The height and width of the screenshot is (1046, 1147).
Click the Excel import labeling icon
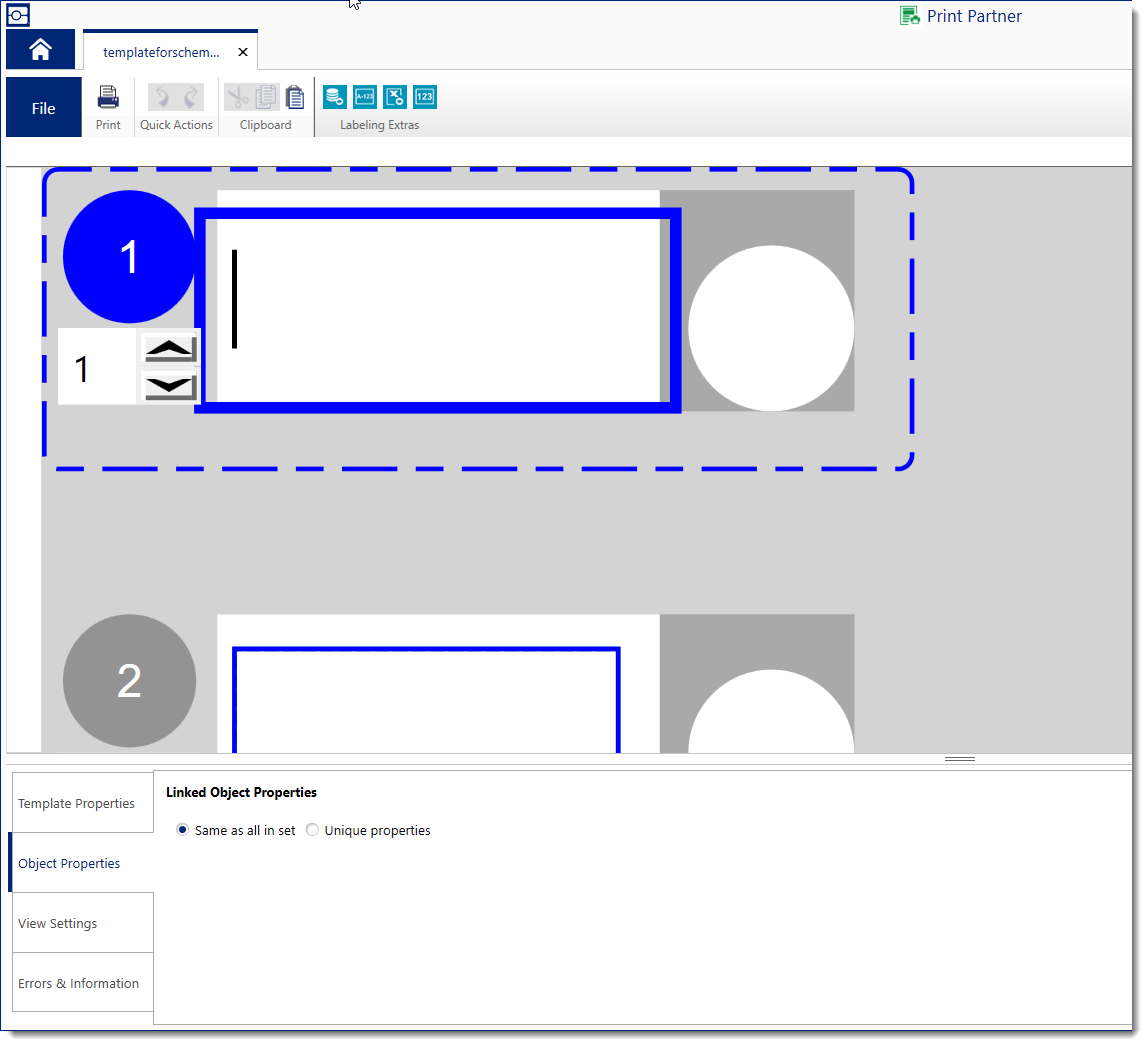point(395,97)
